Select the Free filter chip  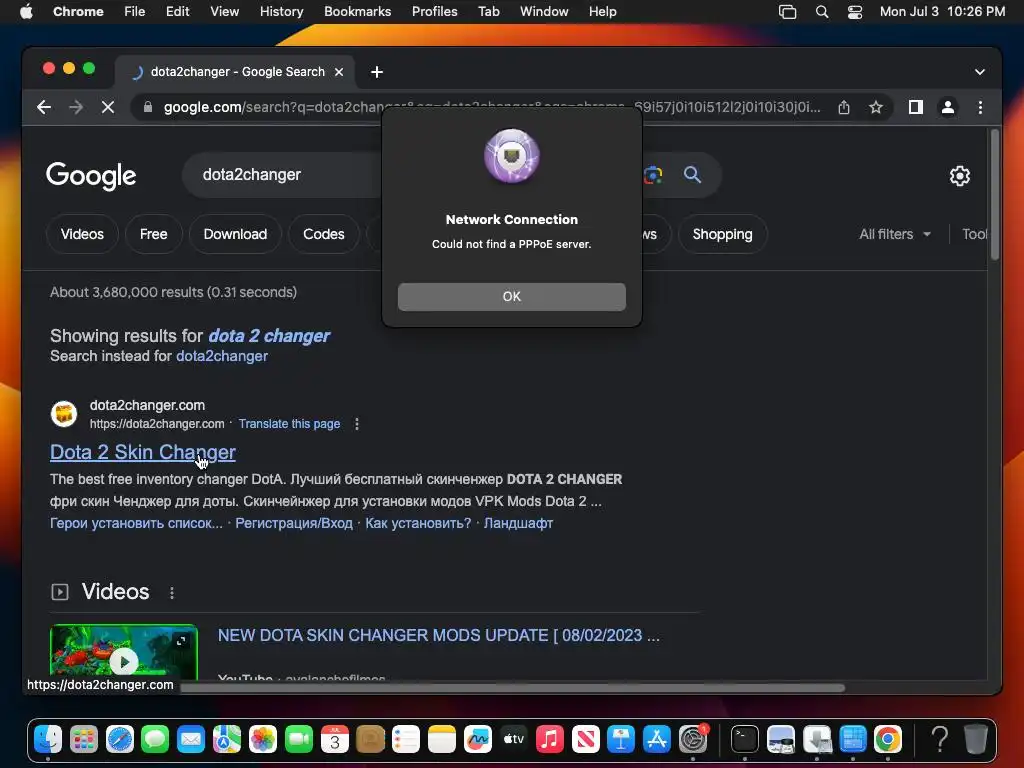[153, 234]
